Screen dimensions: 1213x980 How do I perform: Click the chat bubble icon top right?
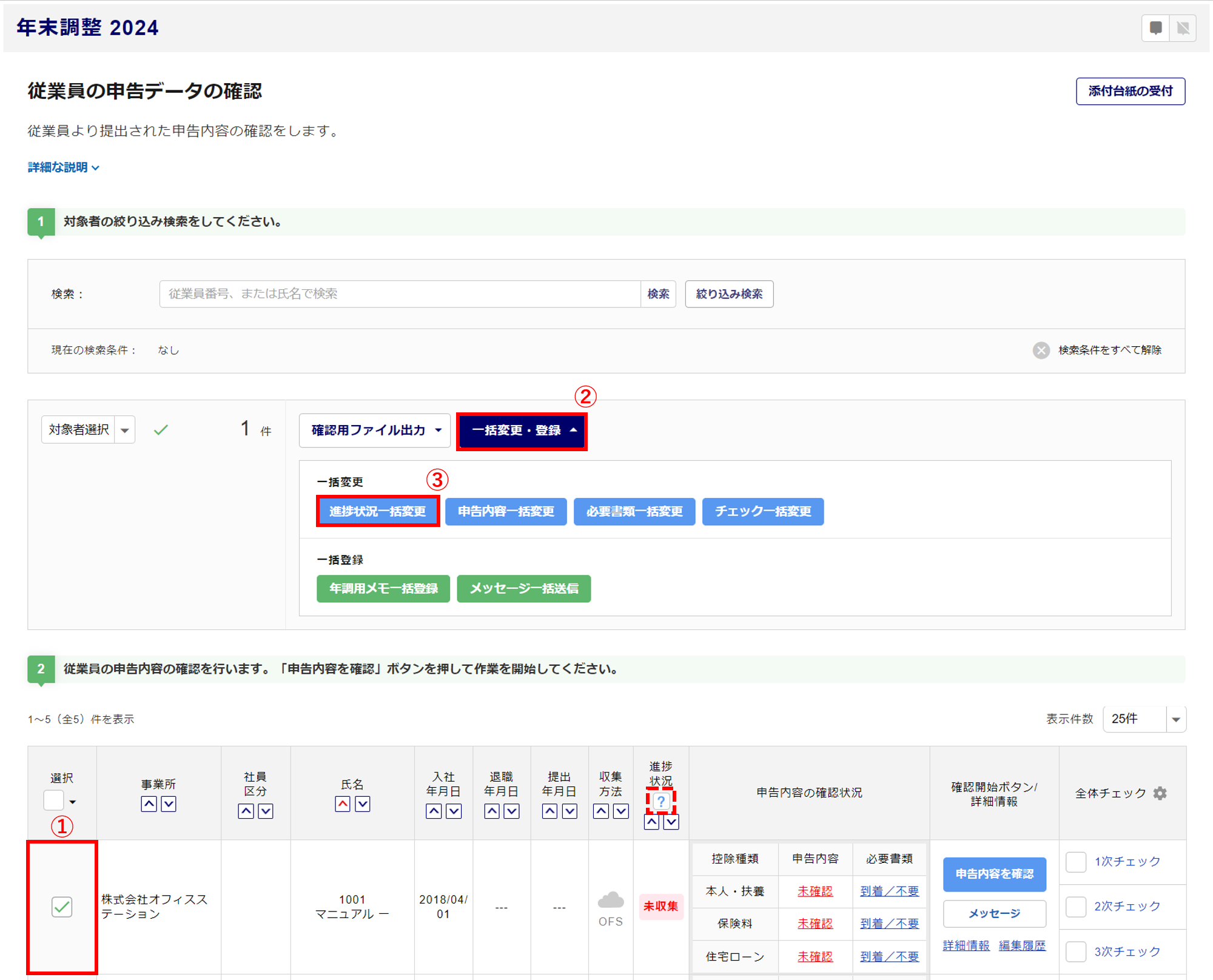coord(1155,28)
